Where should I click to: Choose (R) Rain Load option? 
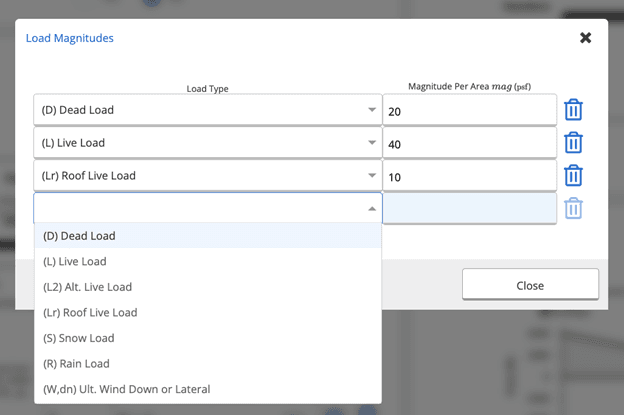click(208, 363)
